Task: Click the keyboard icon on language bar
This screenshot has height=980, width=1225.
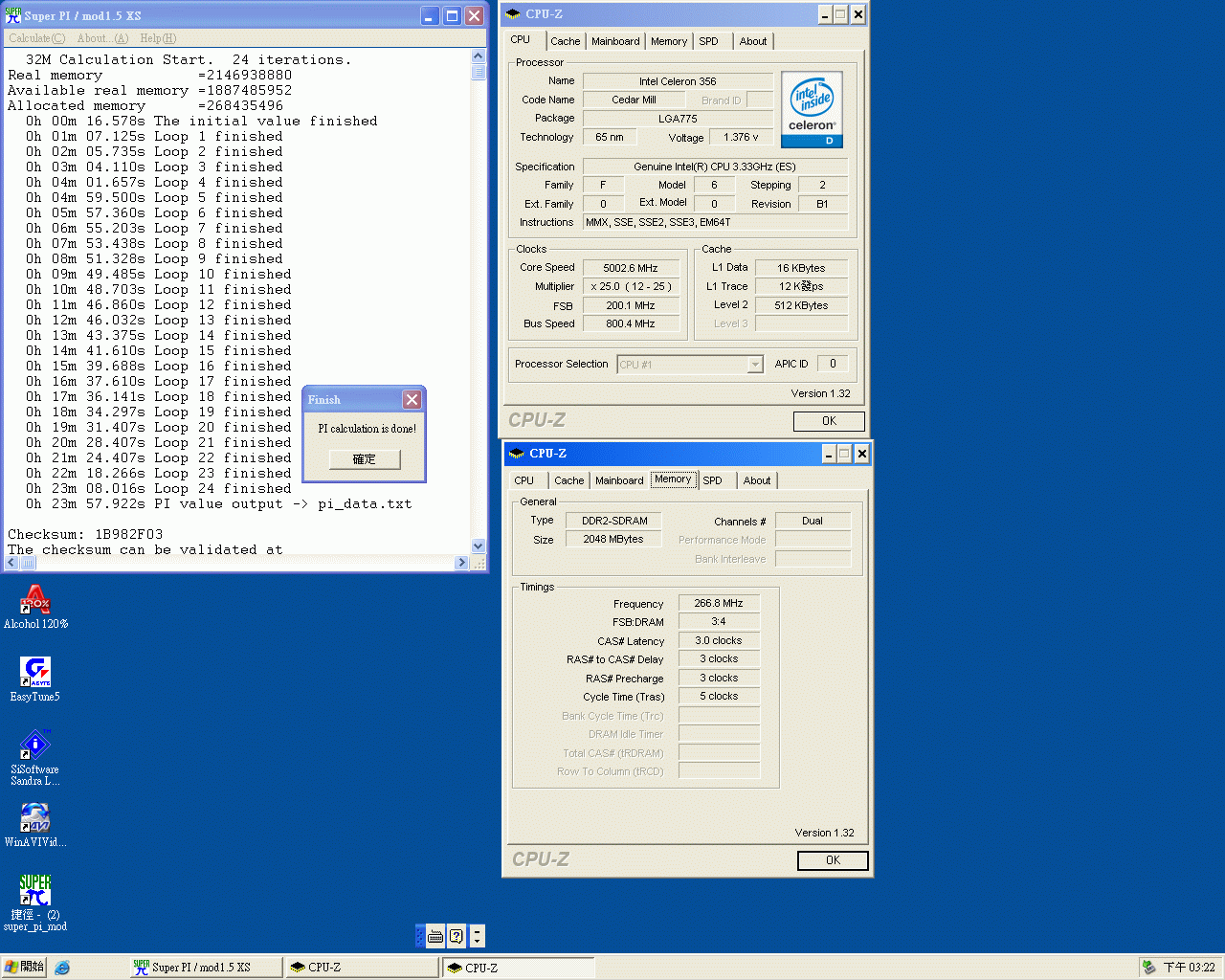Action: click(434, 936)
